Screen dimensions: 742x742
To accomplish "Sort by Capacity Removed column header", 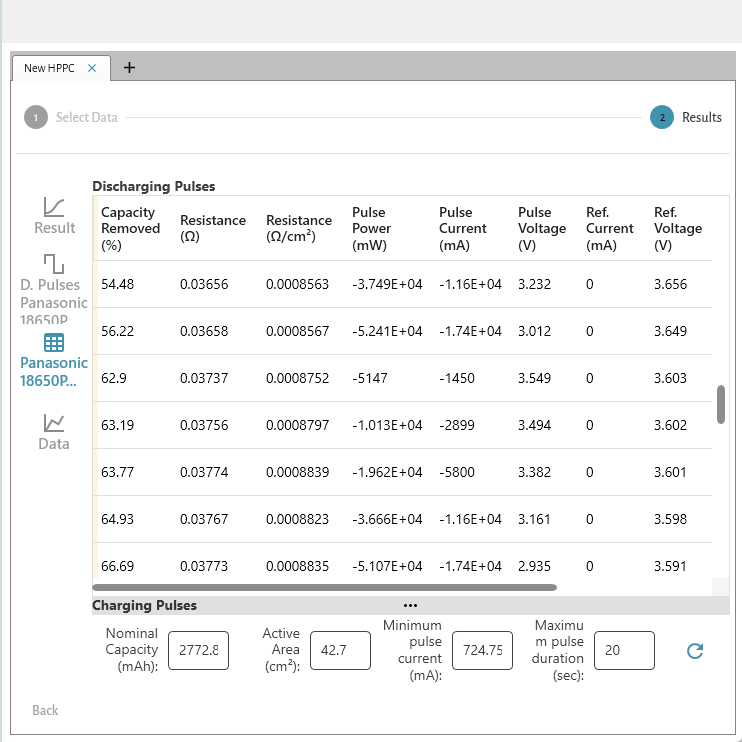I will (x=130, y=228).
